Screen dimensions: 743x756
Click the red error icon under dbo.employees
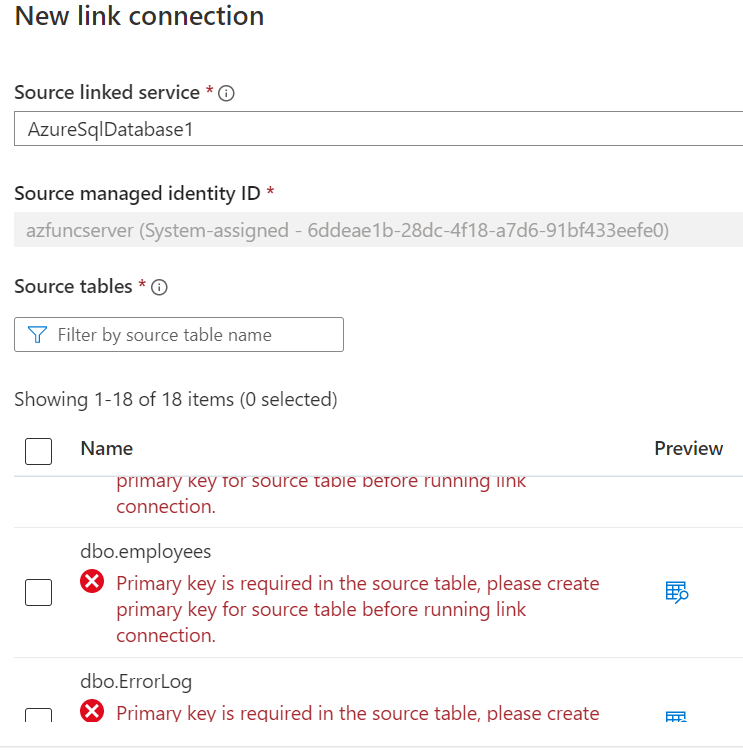pos(92,581)
